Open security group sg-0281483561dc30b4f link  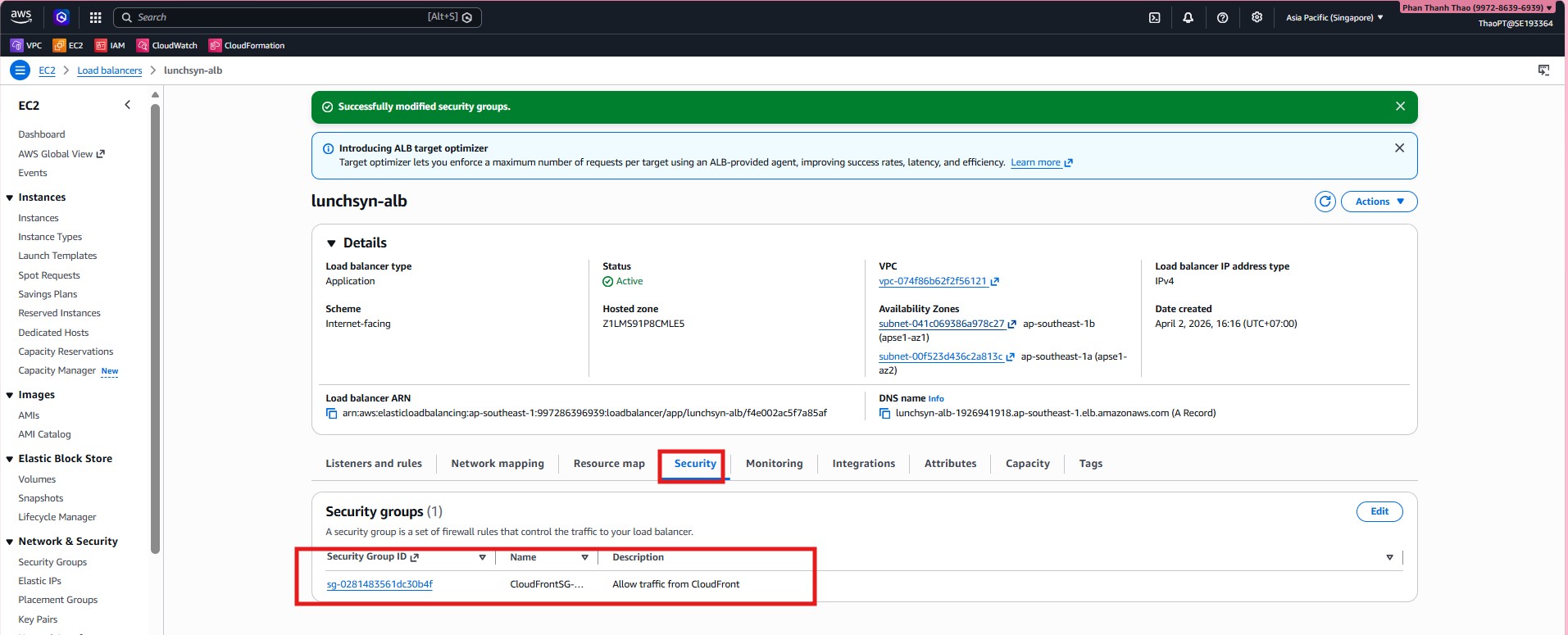[x=380, y=584]
